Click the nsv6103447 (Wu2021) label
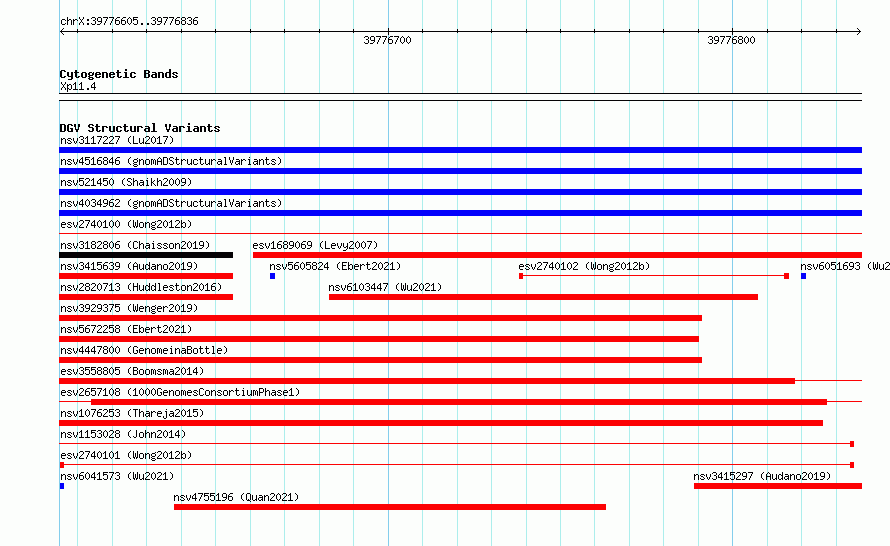Viewport: 890px width, 546px height. coord(385,287)
